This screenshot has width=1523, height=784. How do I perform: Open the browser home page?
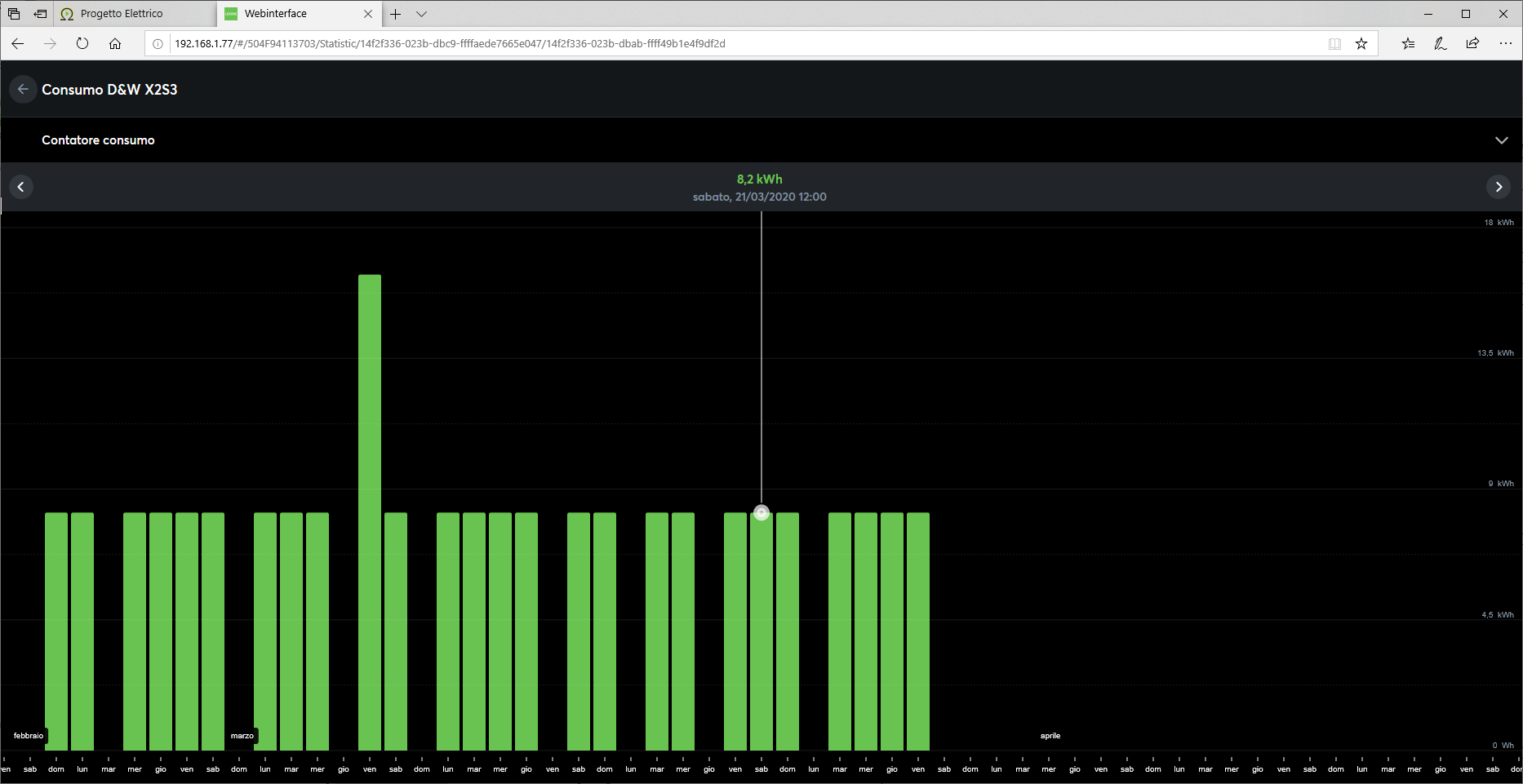tap(115, 43)
